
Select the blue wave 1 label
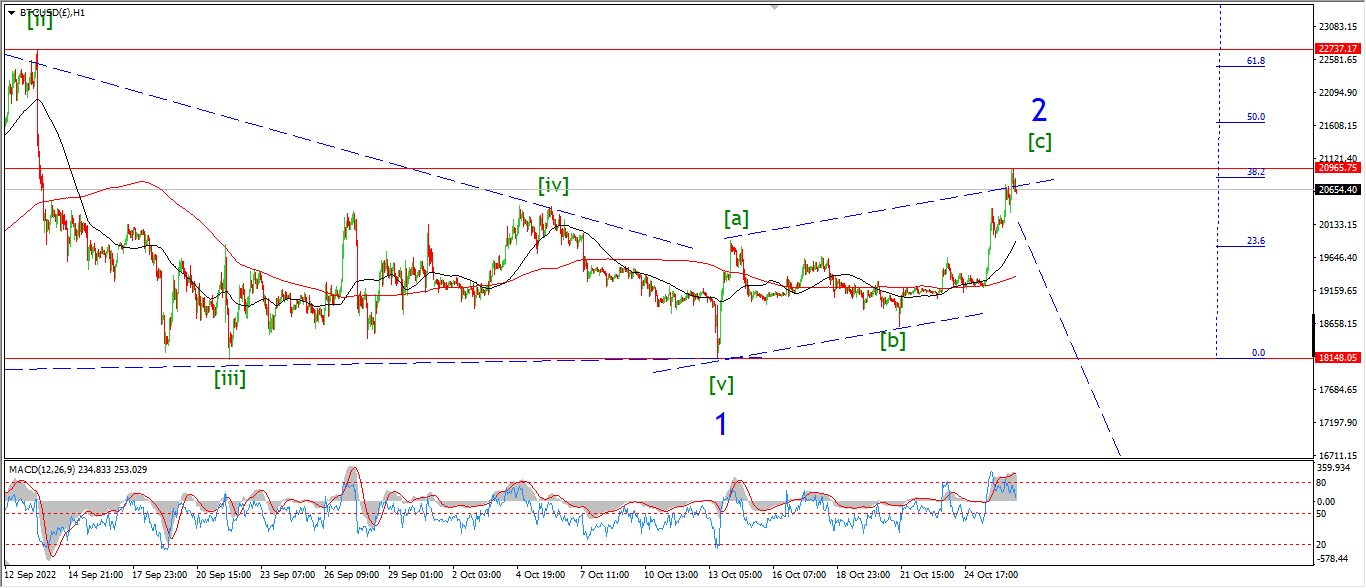[721, 424]
